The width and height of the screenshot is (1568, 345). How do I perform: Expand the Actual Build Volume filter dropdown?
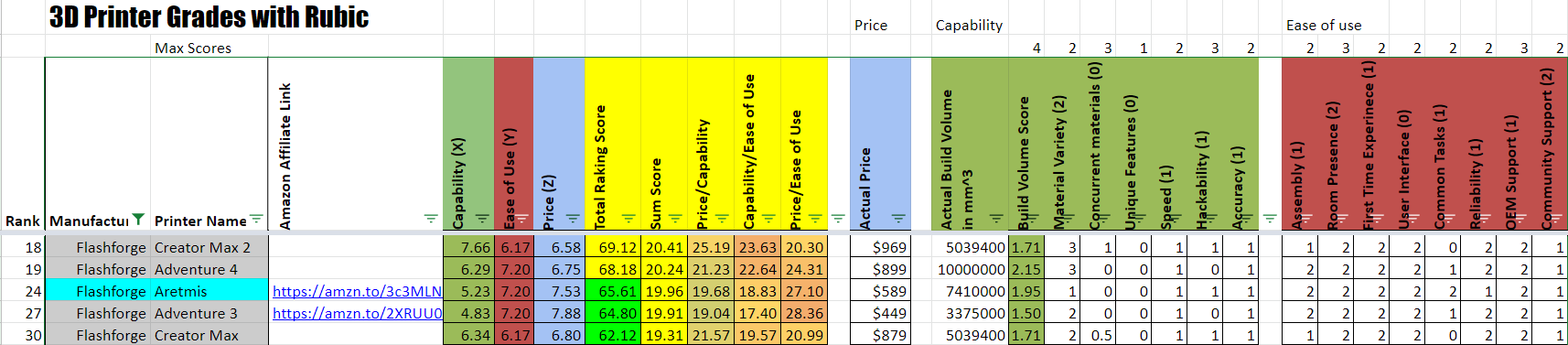996,220
